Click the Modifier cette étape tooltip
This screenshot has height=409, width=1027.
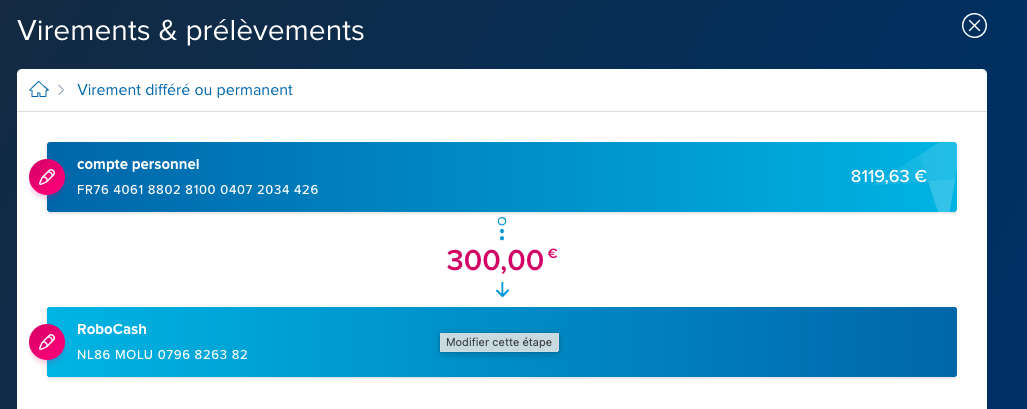(499, 342)
